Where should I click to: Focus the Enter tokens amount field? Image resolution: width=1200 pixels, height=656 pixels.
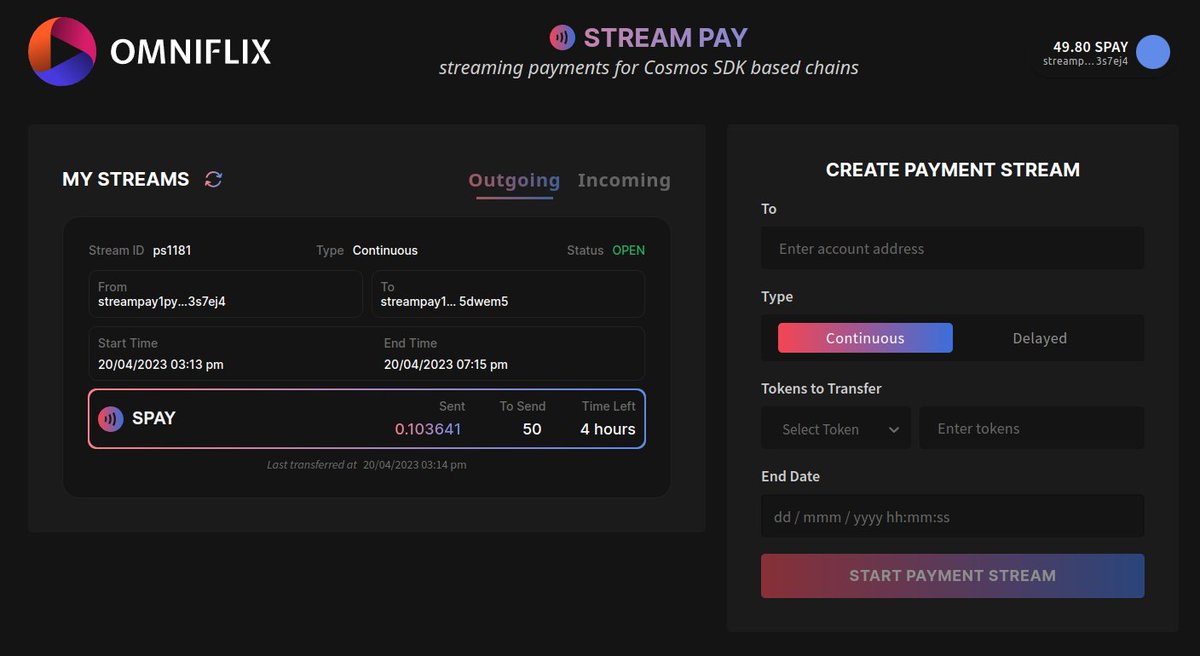(x=1032, y=428)
